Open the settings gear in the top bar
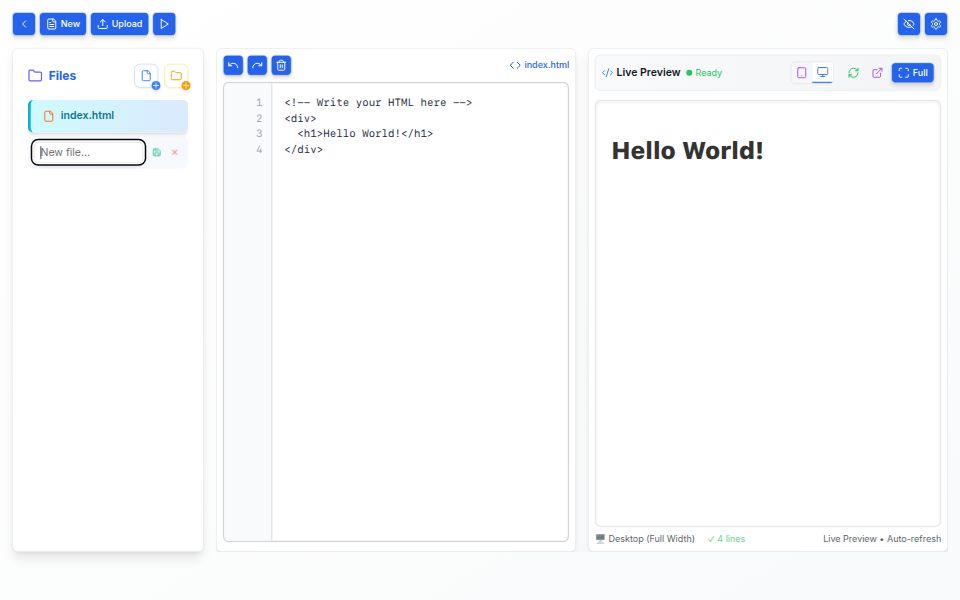 [936, 23]
